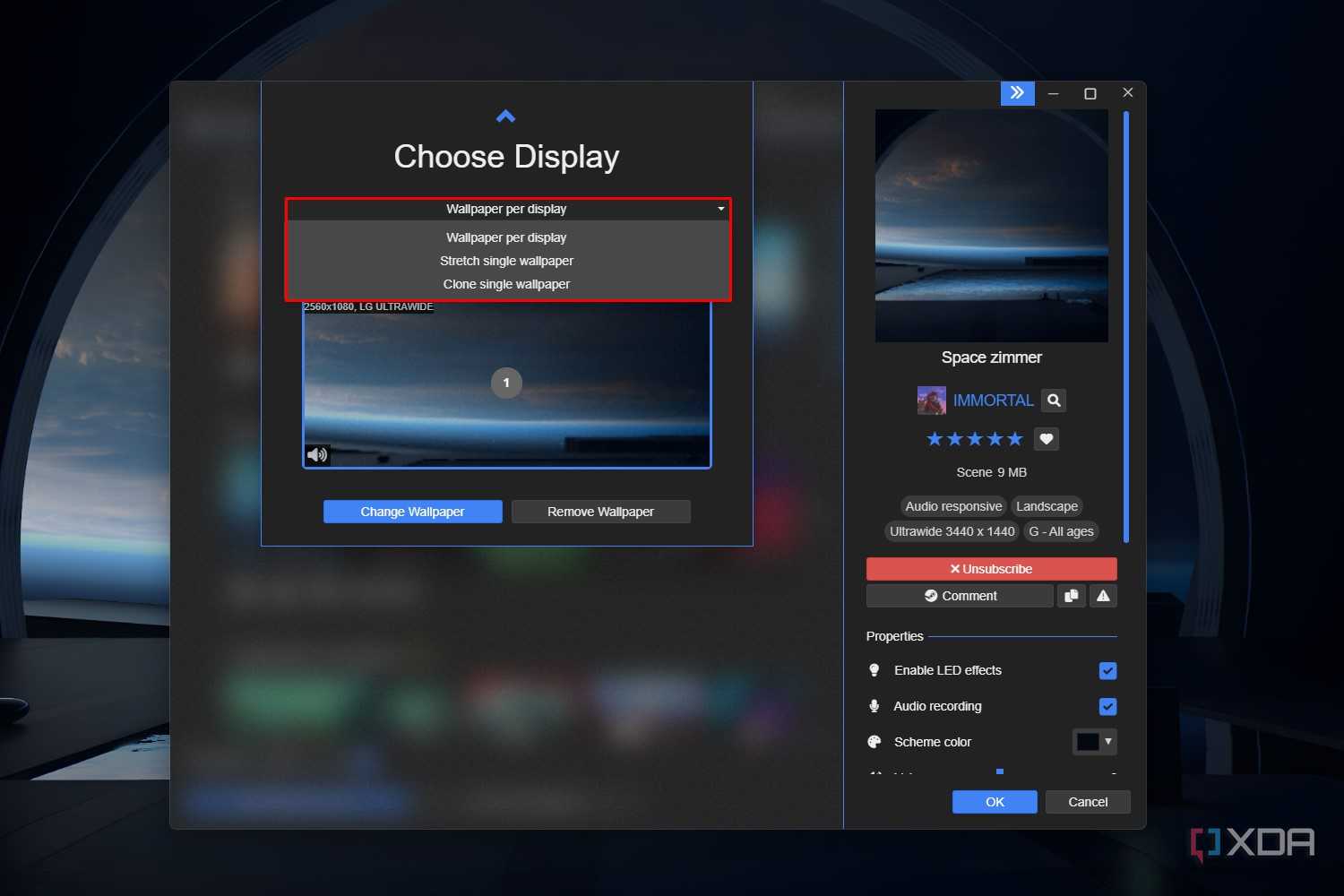1344x896 pixels.
Task: Confirm with the OK button
Action: [995, 802]
